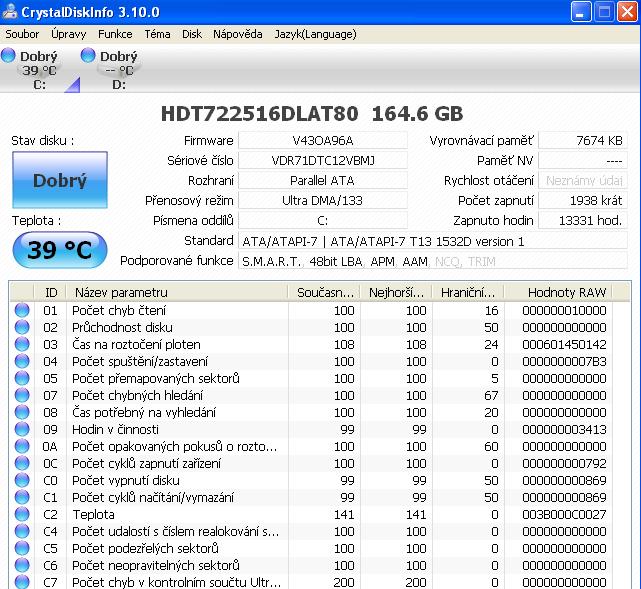641x589 pixels.
Task: Click the CrystalDiskInfo title bar icon
Action: 11,11
